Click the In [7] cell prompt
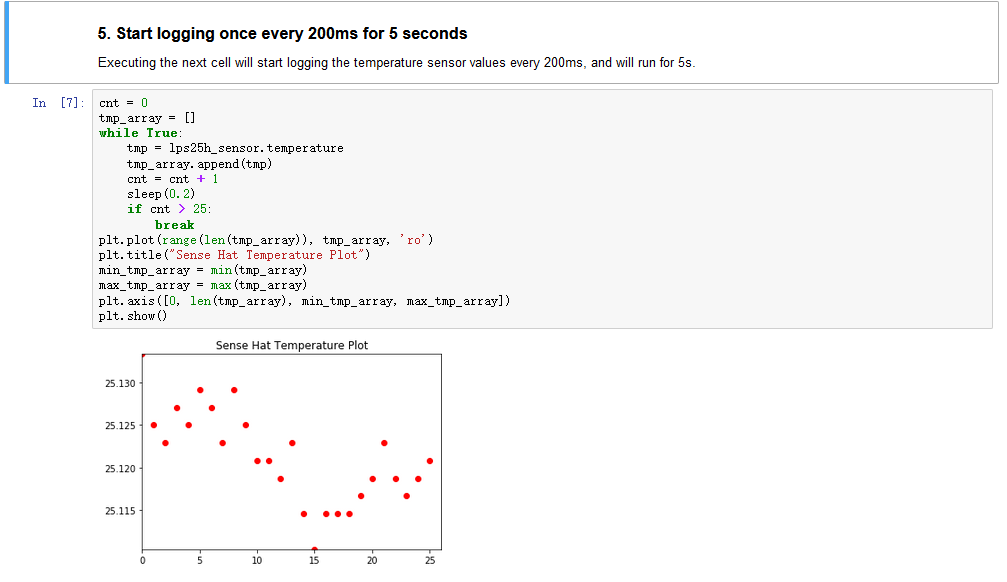This screenshot has height=582, width=1007. tap(58, 103)
